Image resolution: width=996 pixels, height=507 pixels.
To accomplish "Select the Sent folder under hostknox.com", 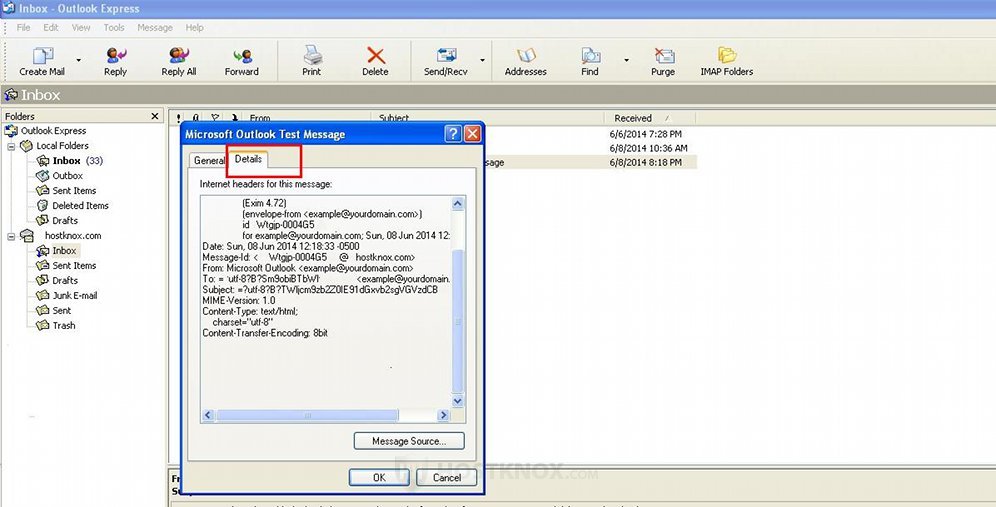I will [x=62, y=310].
